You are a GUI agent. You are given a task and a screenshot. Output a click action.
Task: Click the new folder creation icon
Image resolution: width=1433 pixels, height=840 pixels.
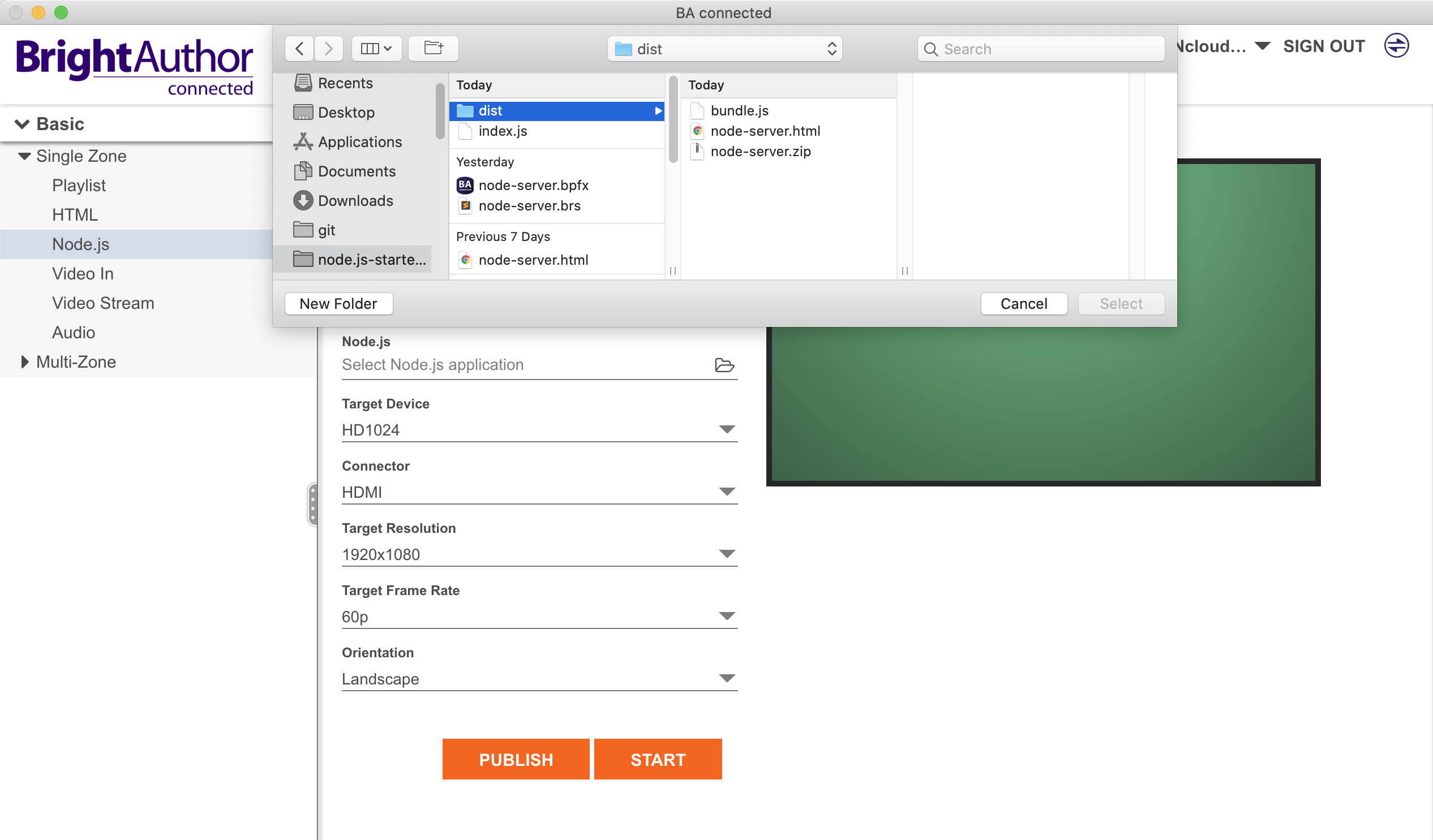tap(432, 47)
